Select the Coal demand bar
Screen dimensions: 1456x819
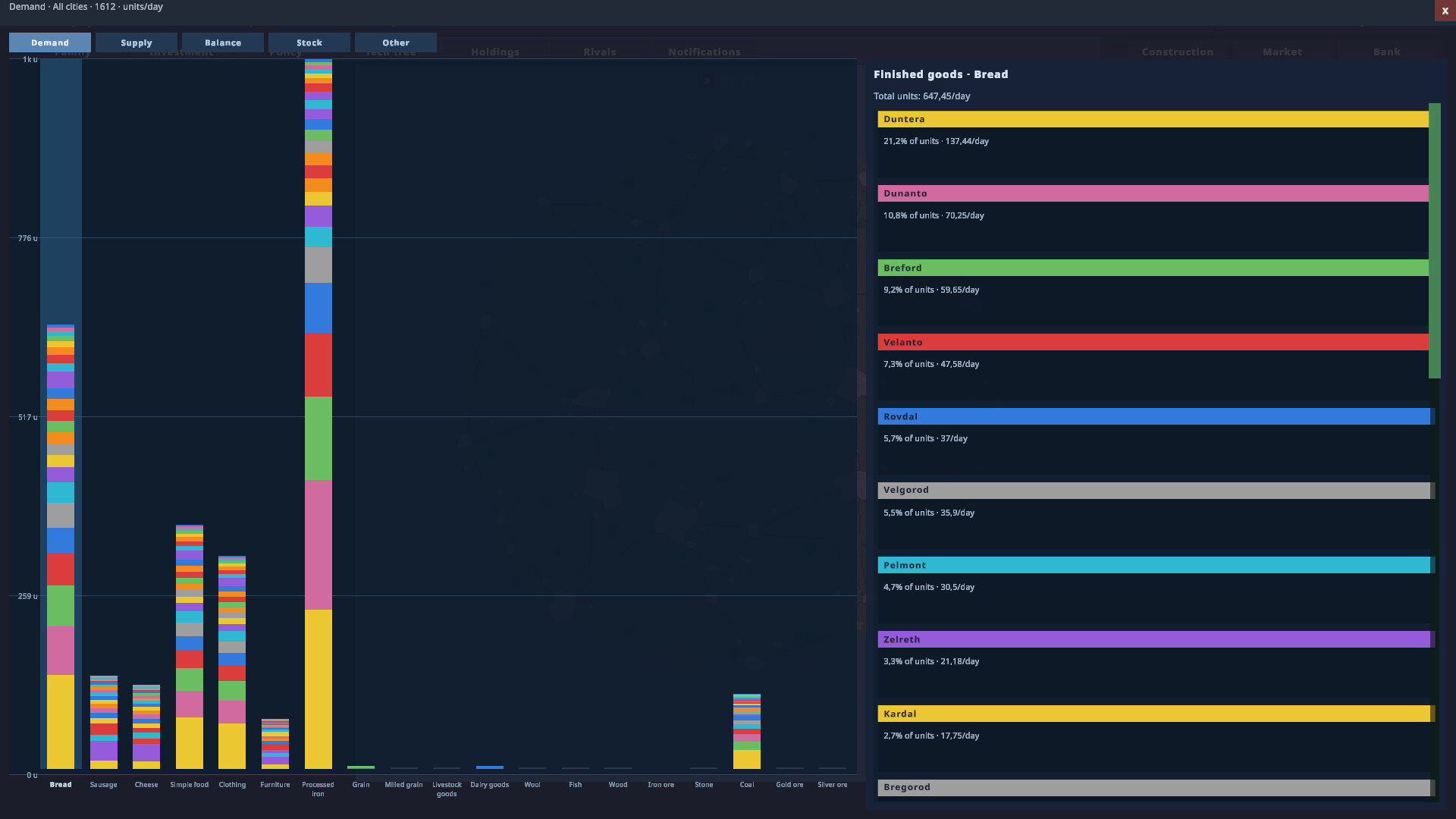click(747, 731)
